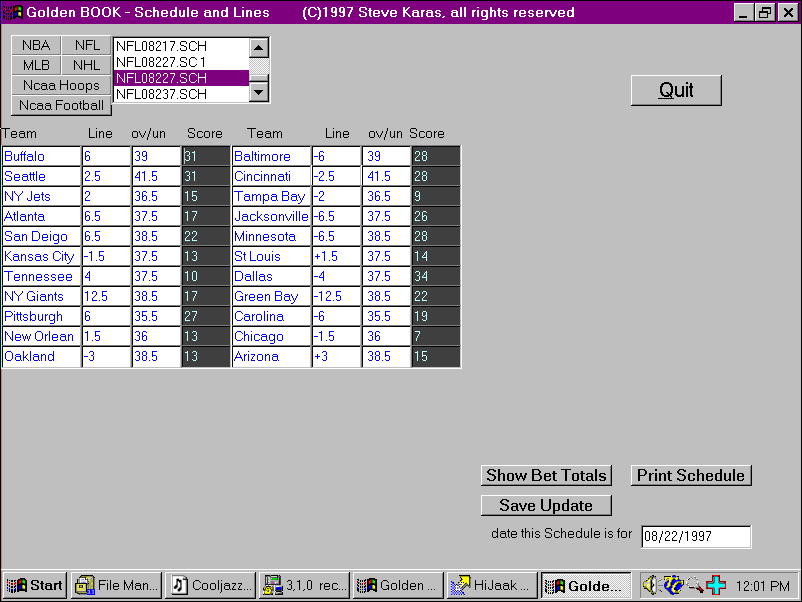
Task: Click Save Update button
Action: click(546, 505)
